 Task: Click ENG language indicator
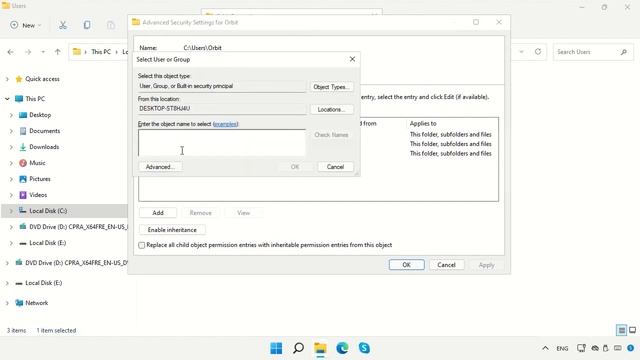tap(562, 348)
